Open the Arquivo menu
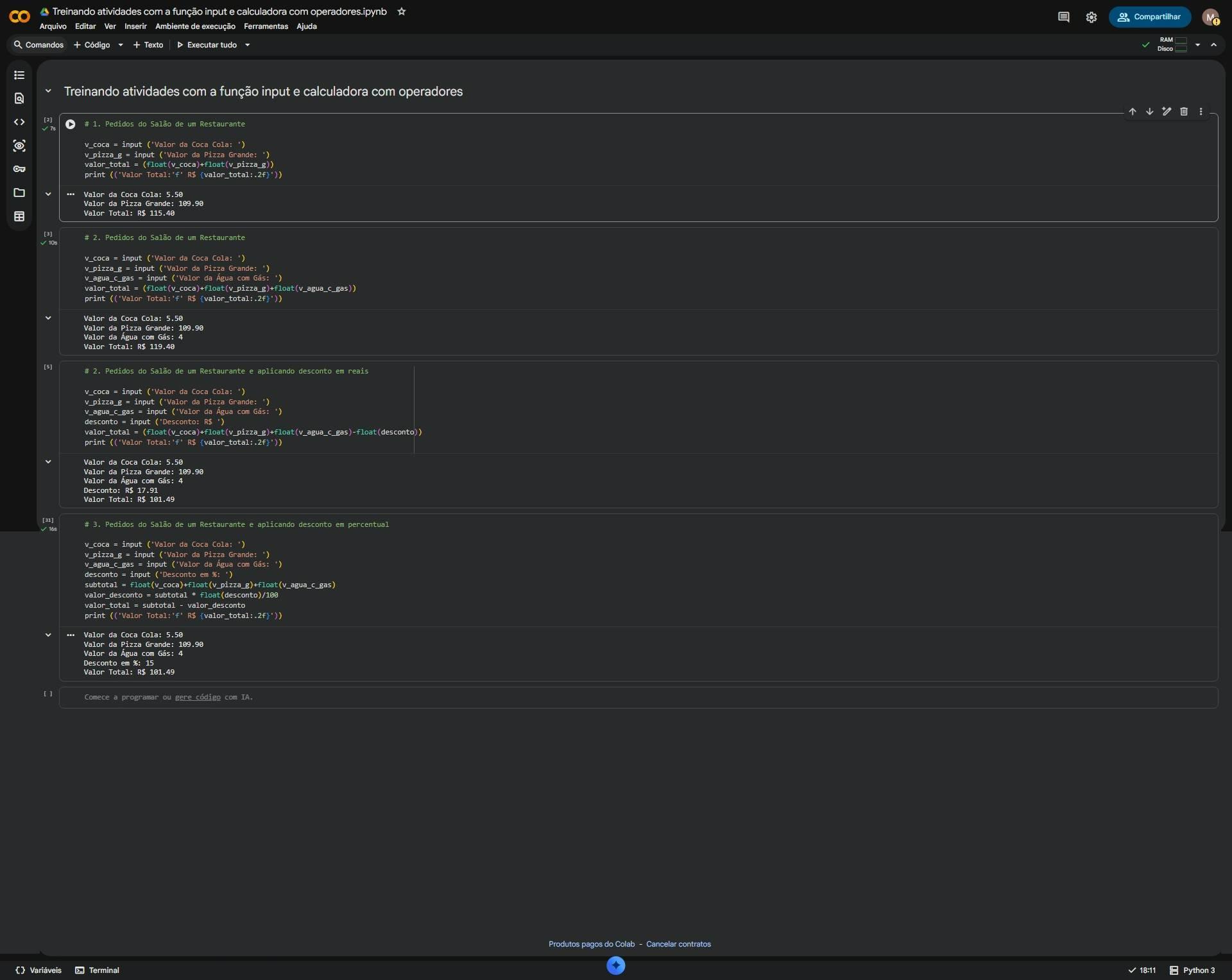1232x980 pixels. click(x=53, y=26)
